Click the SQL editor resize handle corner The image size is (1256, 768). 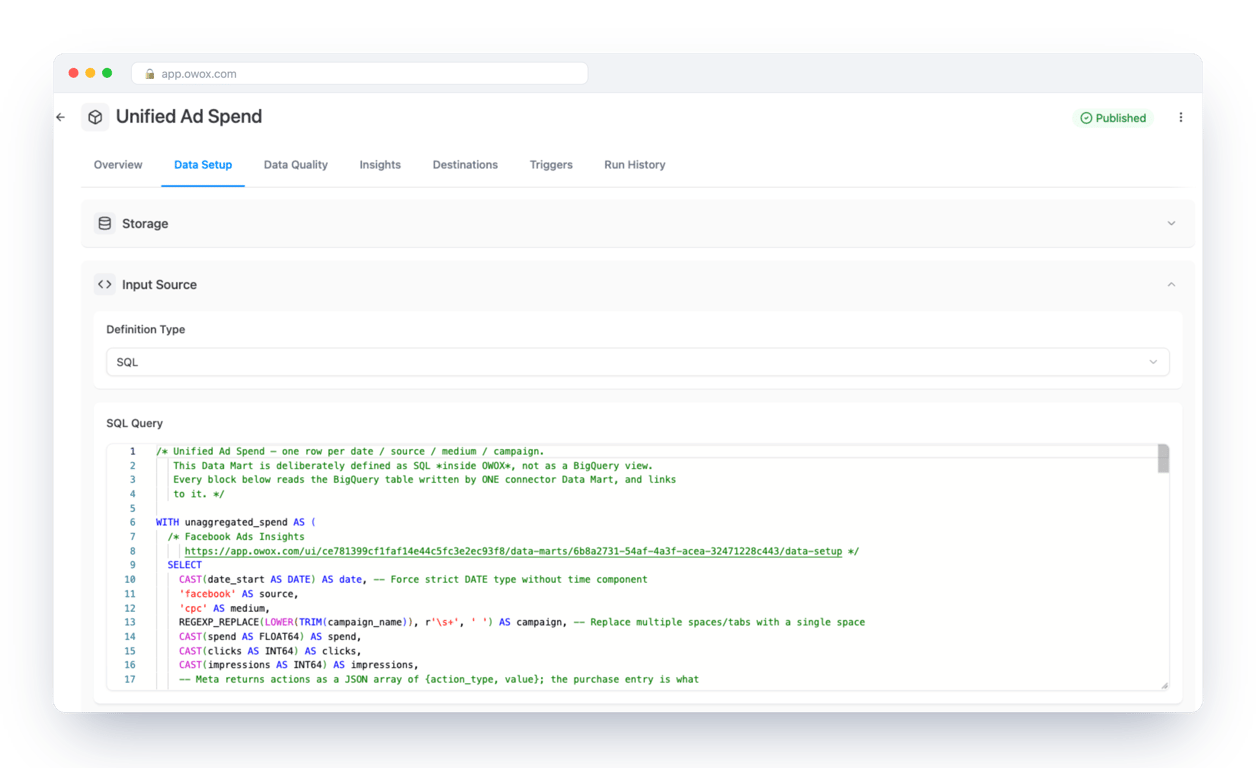coord(1164,685)
